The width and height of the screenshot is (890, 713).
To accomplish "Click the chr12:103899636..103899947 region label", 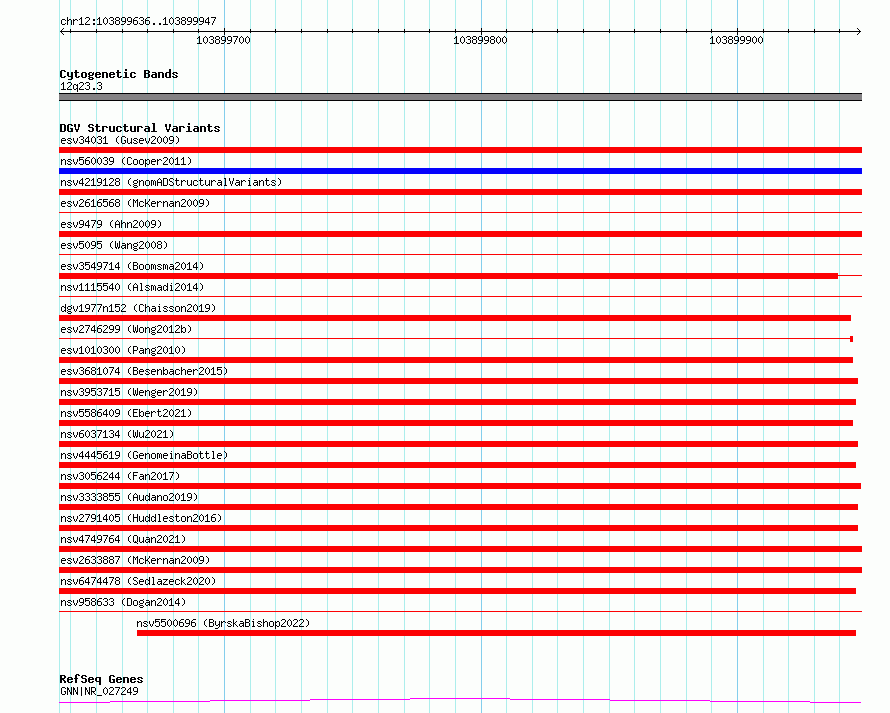I will (x=138, y=21).
